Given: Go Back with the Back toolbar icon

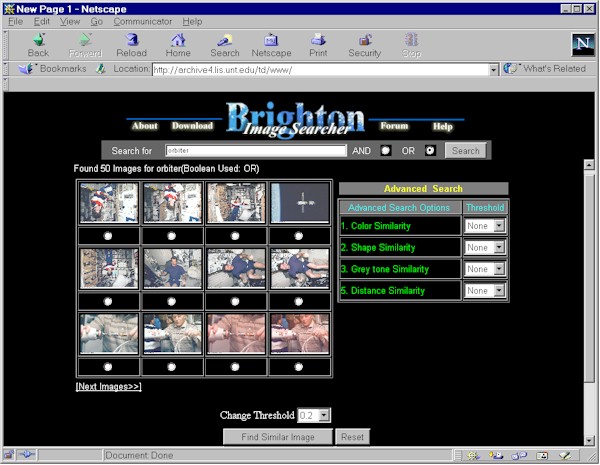Looking at the screenshot, I should pyautogui.click(x=39, y=40).
